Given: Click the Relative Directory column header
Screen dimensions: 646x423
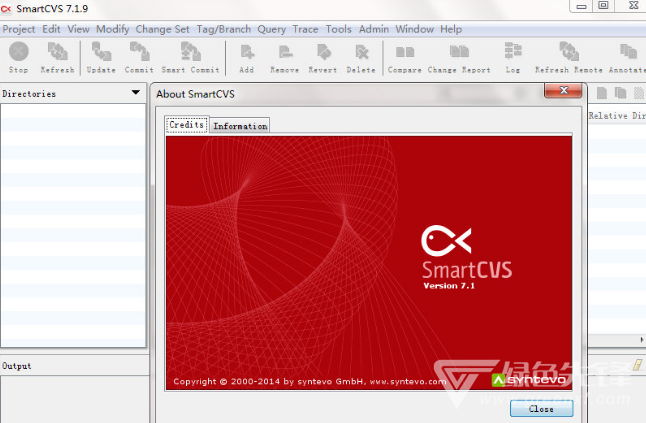Looking at the screenshot, I should point(616,116).
